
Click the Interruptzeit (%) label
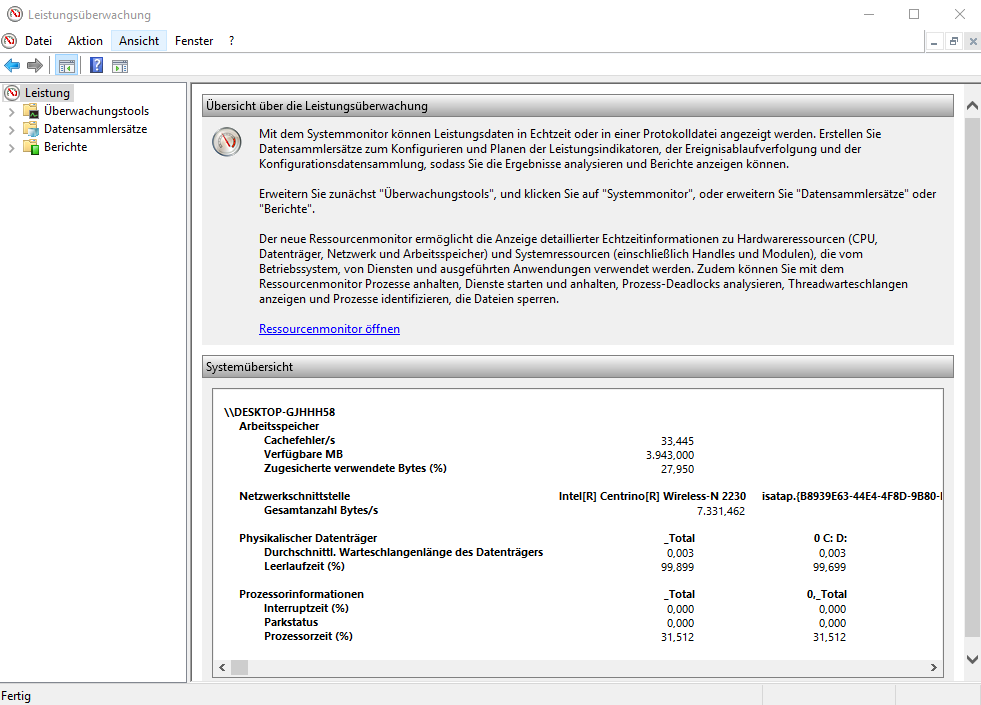[306, 608]
